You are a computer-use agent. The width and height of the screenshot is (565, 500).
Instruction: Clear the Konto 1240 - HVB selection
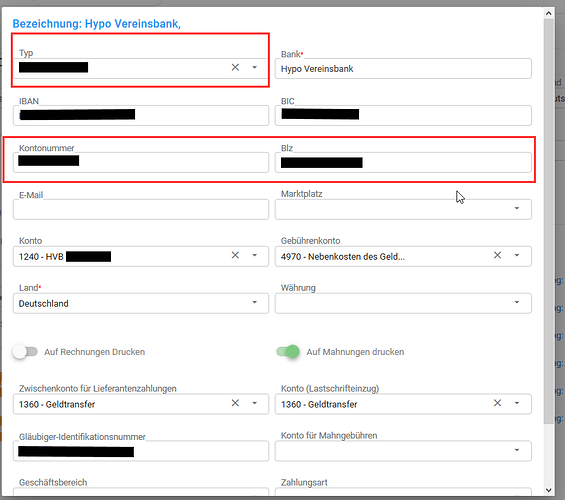(235, 255)
